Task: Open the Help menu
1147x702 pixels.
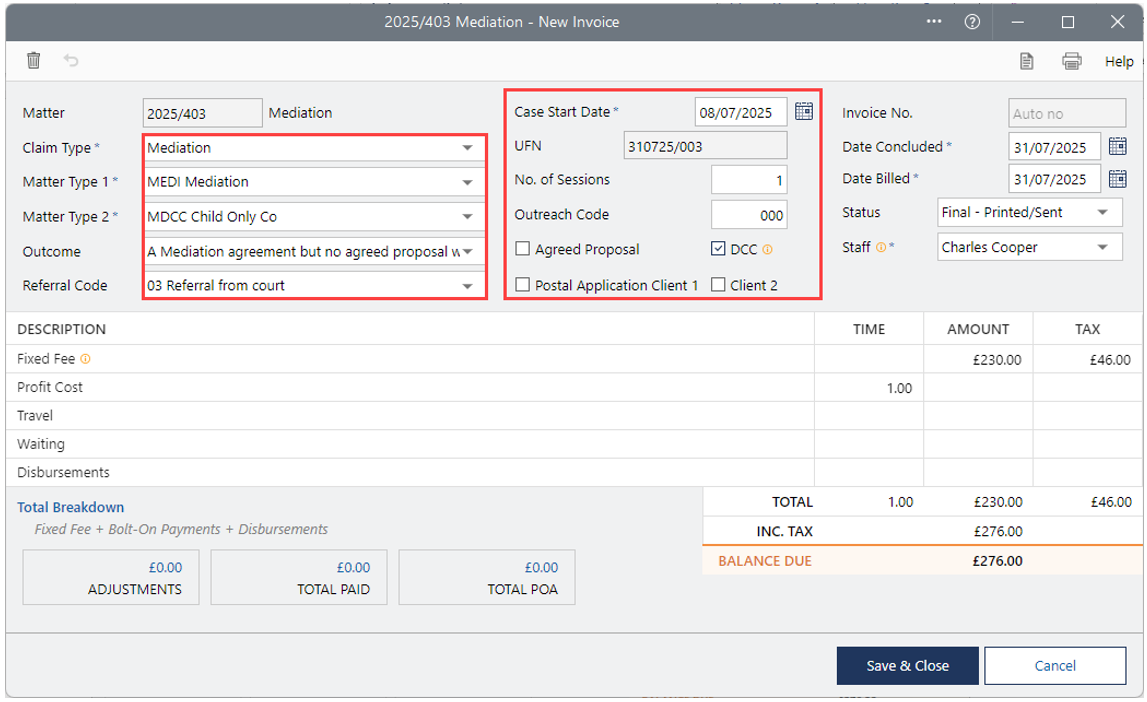Action: [x=1119, y=61]
